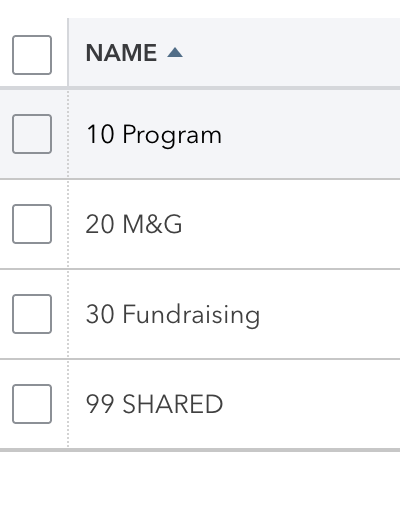
Task: Open the 10 Program entry
Action: coord(154,134)
